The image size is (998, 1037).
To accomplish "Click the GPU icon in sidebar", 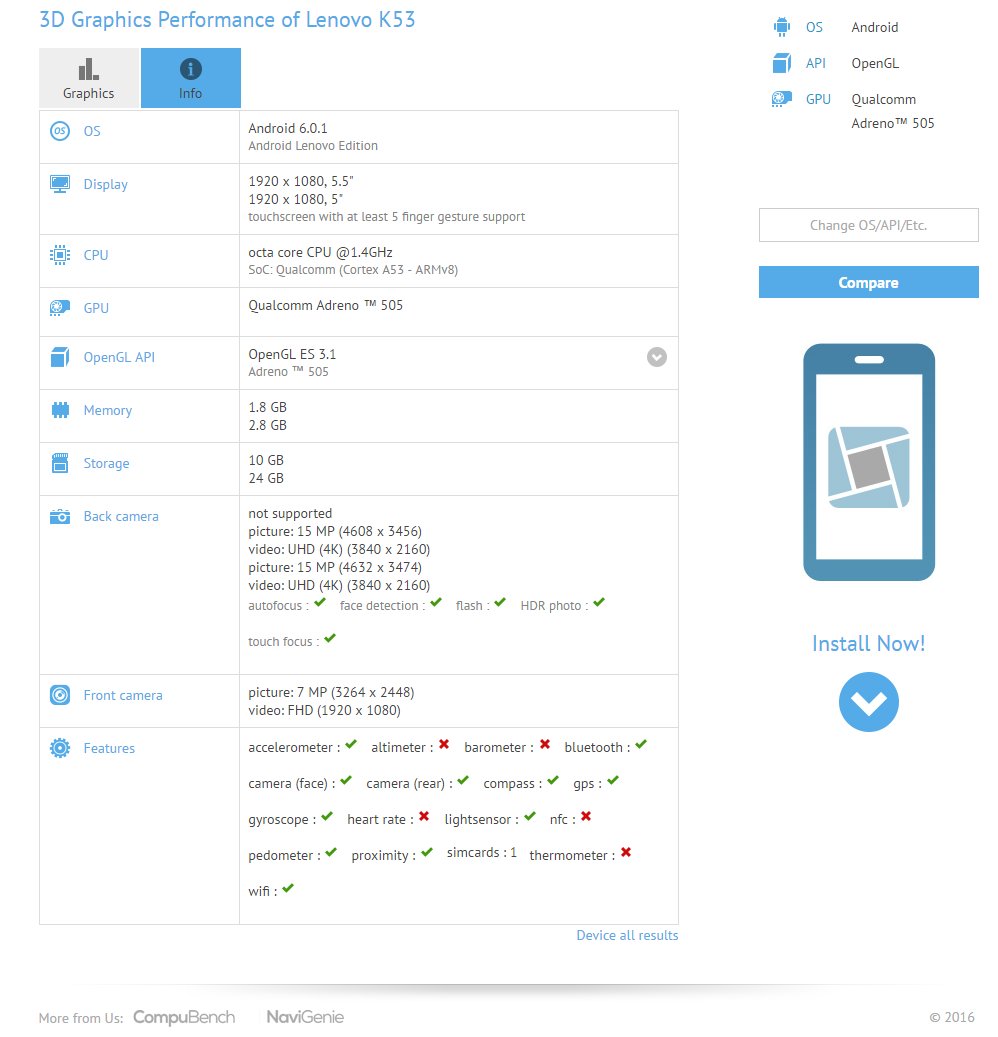I will pos(782,99).
